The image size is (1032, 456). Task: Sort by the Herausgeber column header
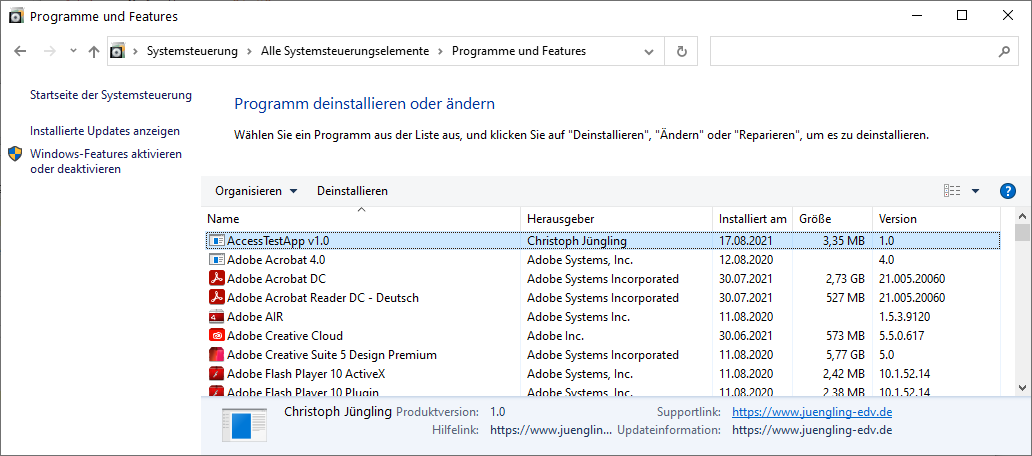(x=617, y=219)
